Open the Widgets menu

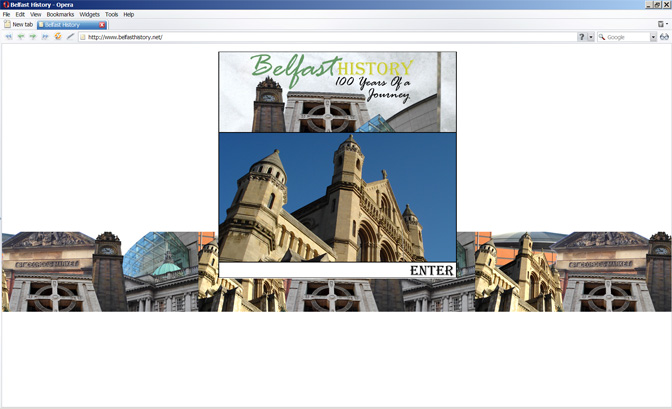click(90, 15)
